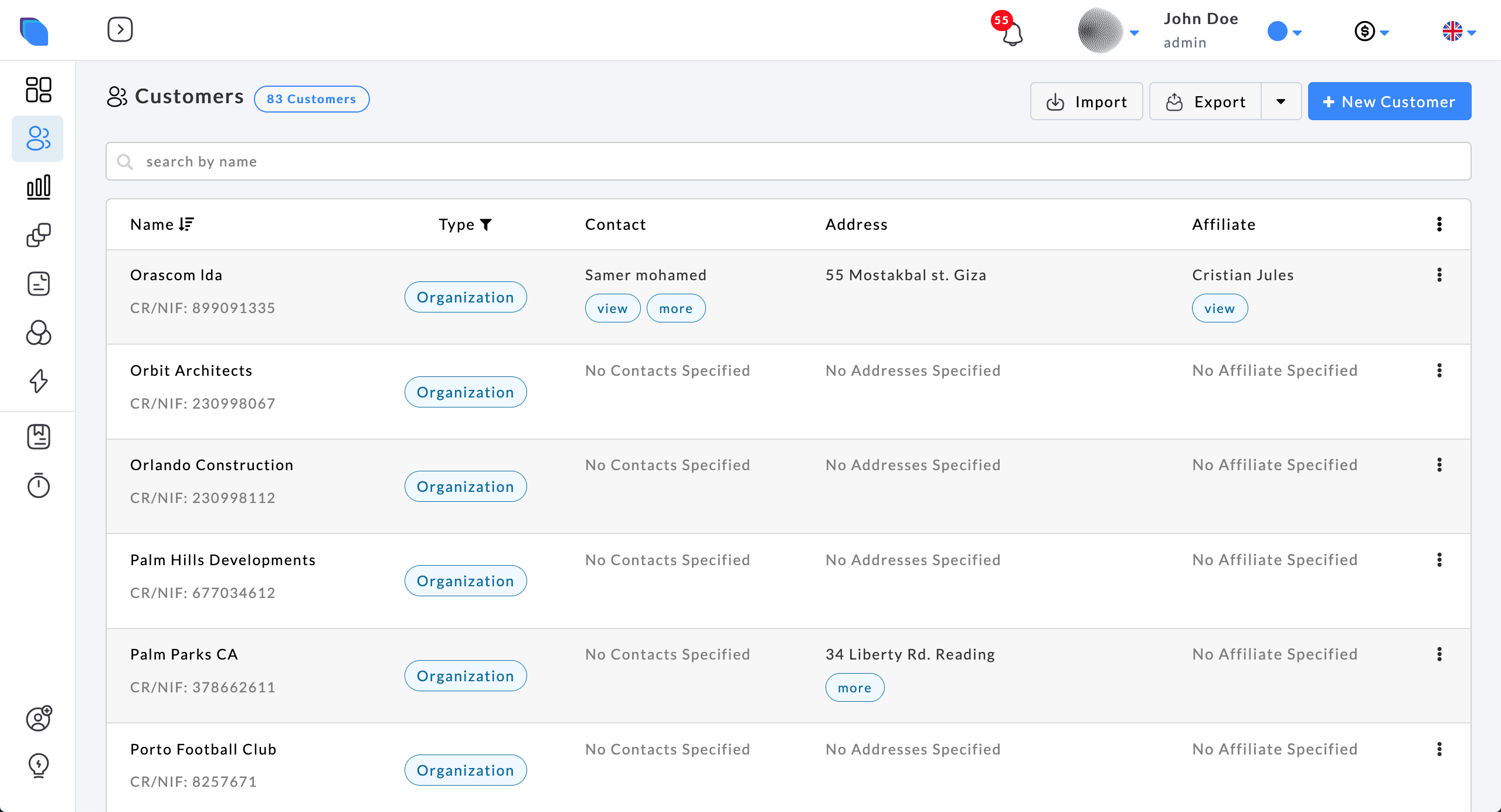
Task: Open the notifications bell icon
Action: coord(1012,34)
